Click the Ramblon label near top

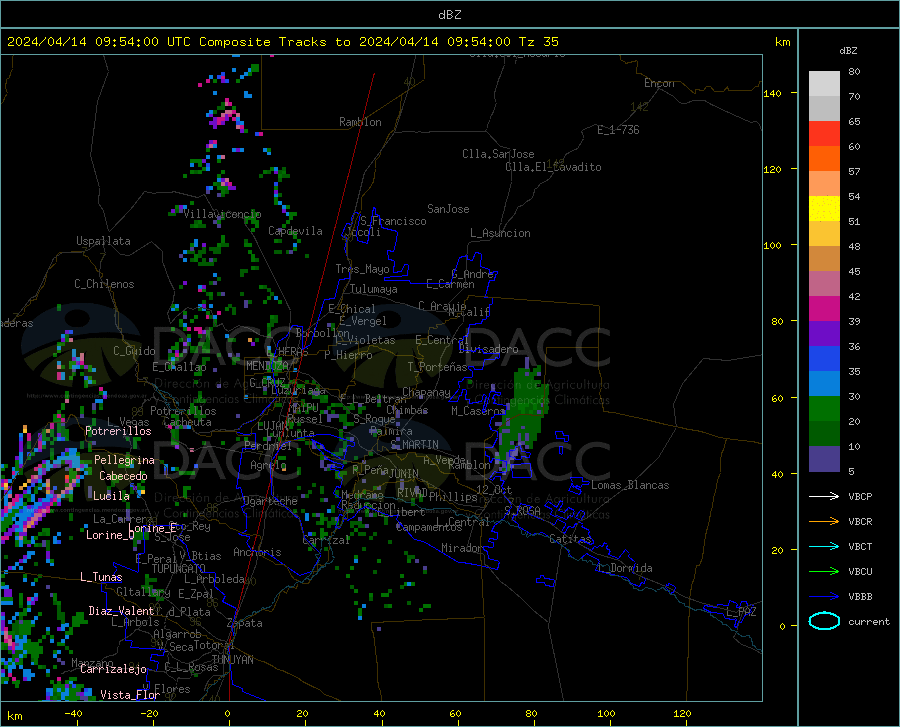click(x=360, y=122)
